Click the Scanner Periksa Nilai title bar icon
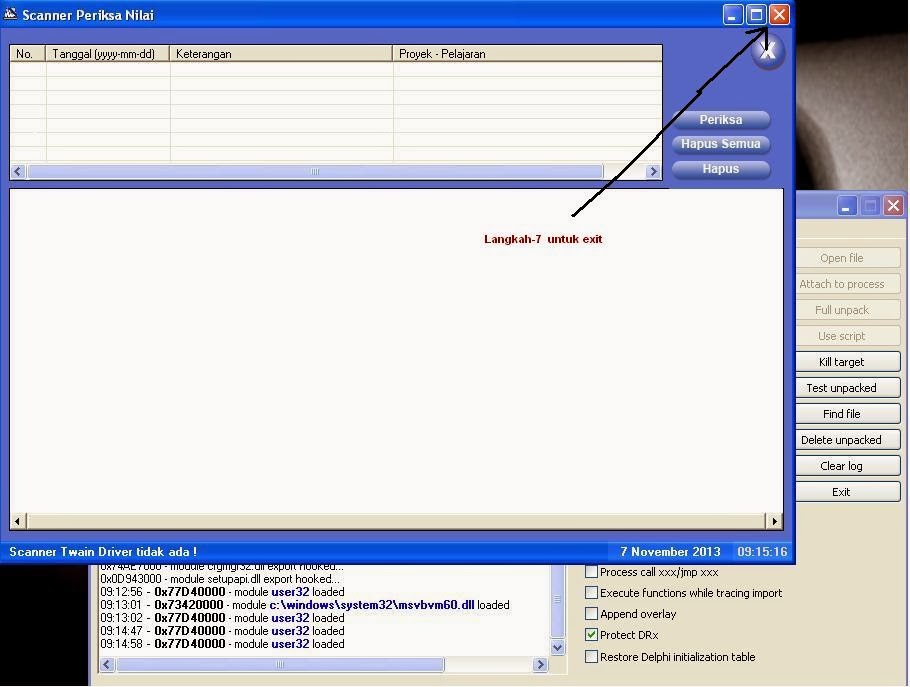 (11, 14)
